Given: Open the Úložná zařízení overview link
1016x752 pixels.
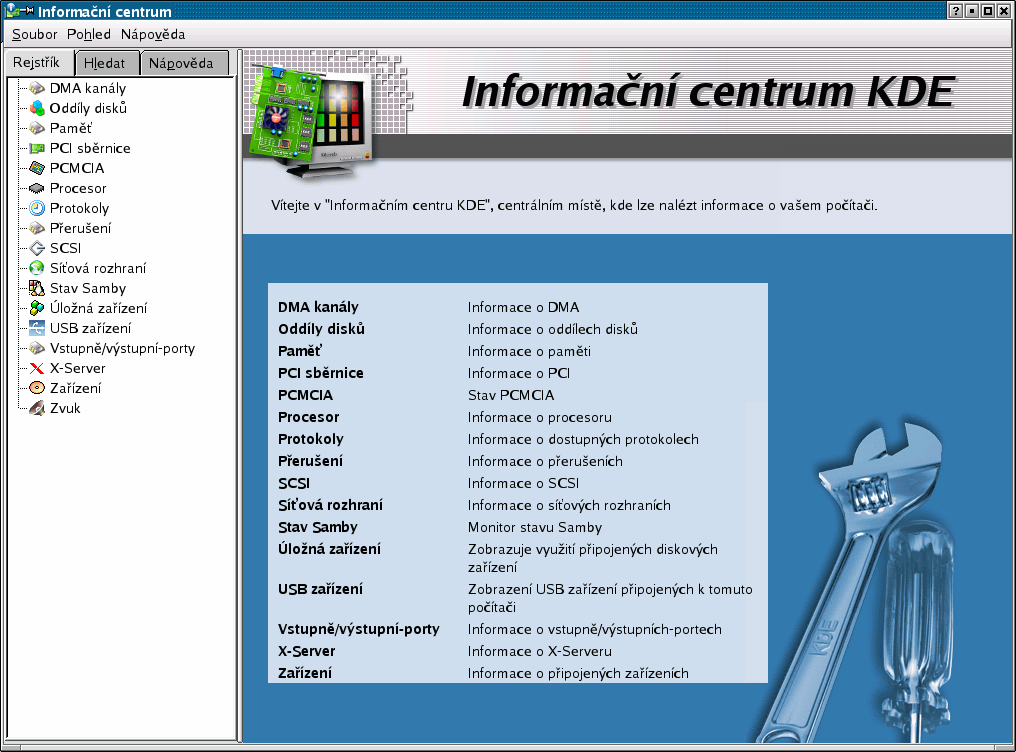Looking at the screenshot, I should [x=329, y=549].
